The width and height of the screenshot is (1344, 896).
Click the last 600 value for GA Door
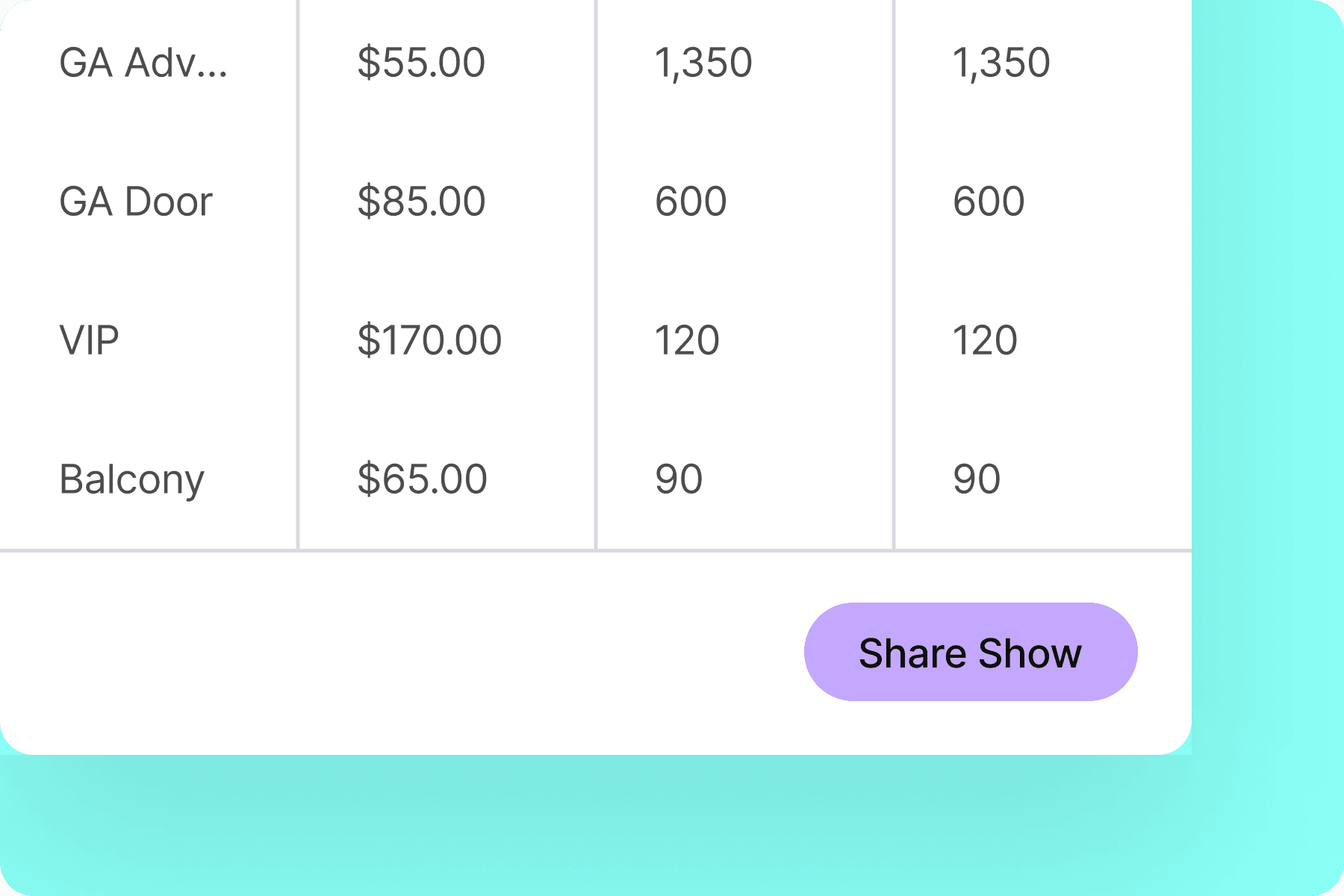click(x=989, y=202)
